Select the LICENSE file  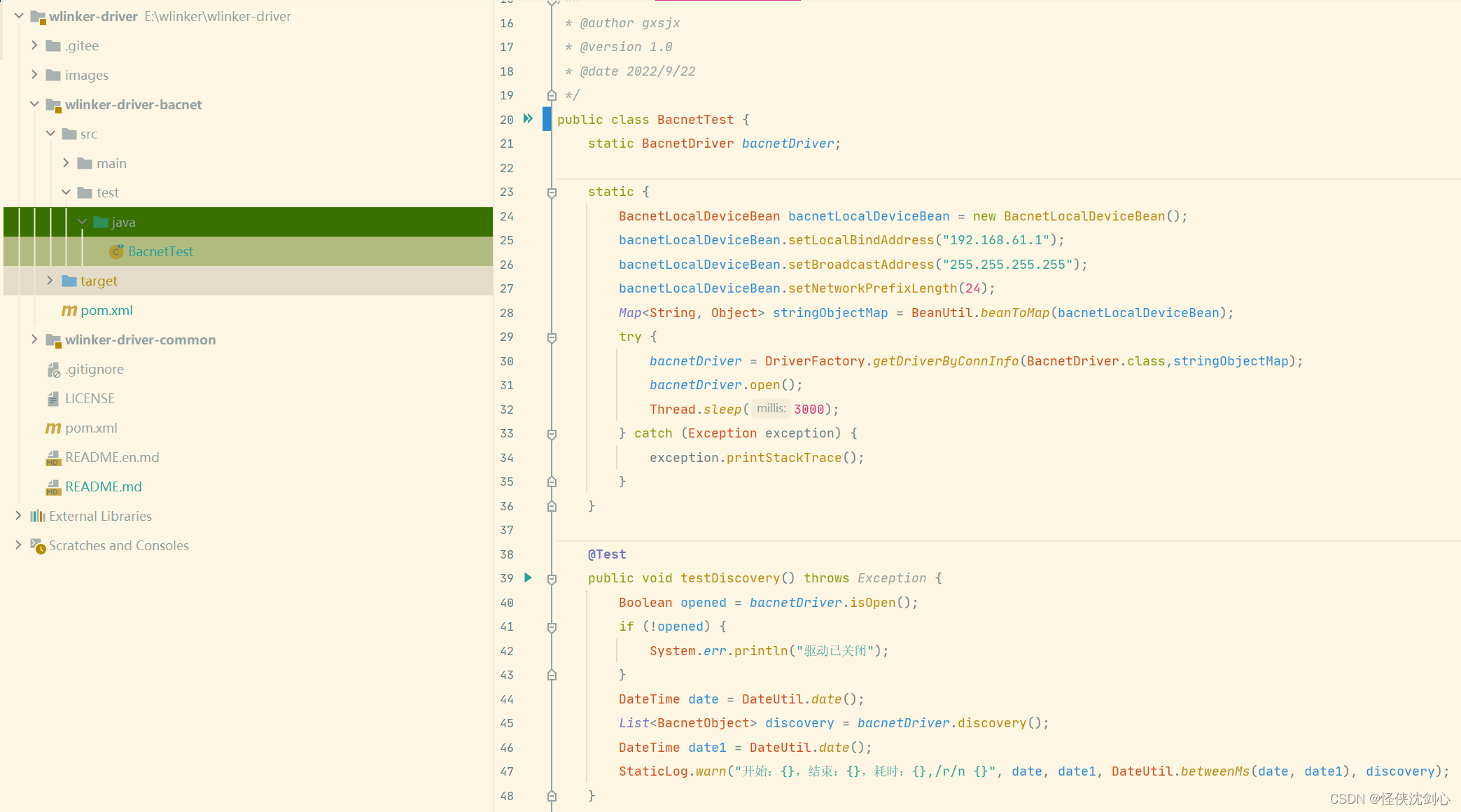click(x=90, y=398)
